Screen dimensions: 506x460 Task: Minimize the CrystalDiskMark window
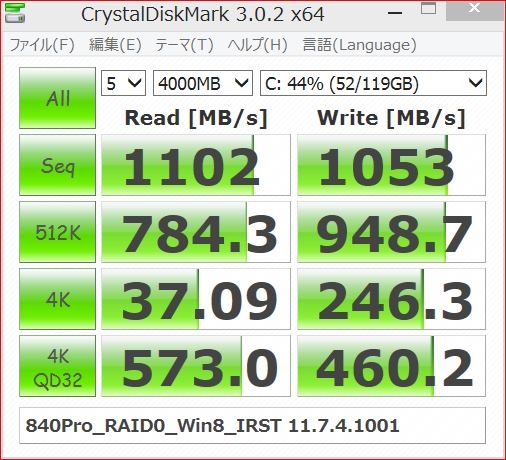(395, 13)
